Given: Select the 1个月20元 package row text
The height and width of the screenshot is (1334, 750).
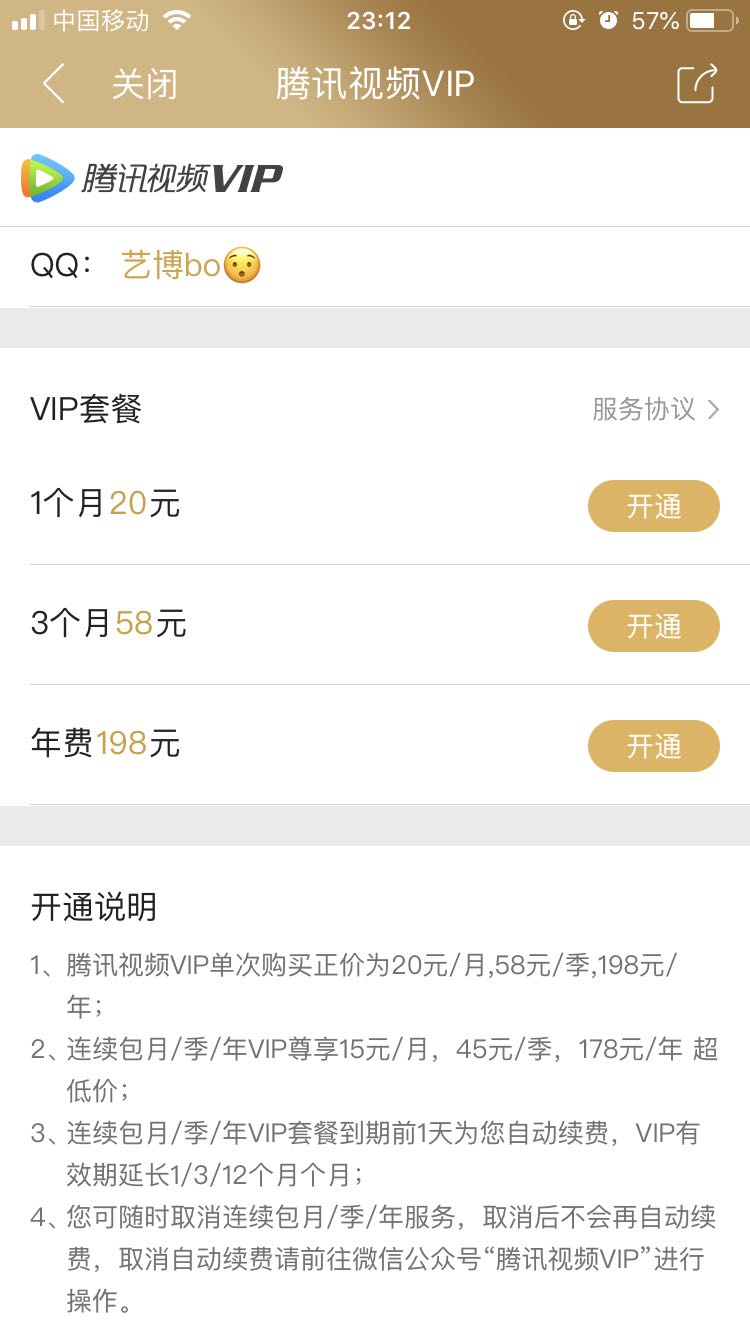Looking at the screenshot, I should (x=106, y=504).
